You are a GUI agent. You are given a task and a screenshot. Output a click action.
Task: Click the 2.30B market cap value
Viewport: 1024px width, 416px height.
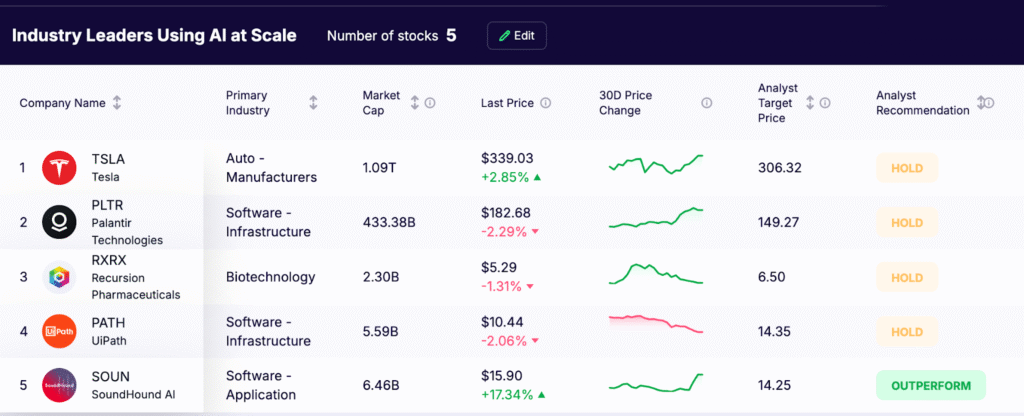pos(381,277)
